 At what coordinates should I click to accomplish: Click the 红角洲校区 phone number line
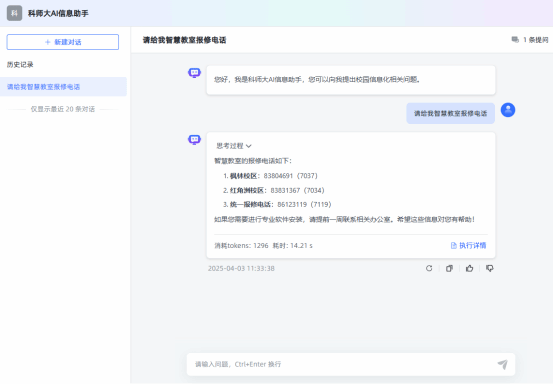[273, 190]
